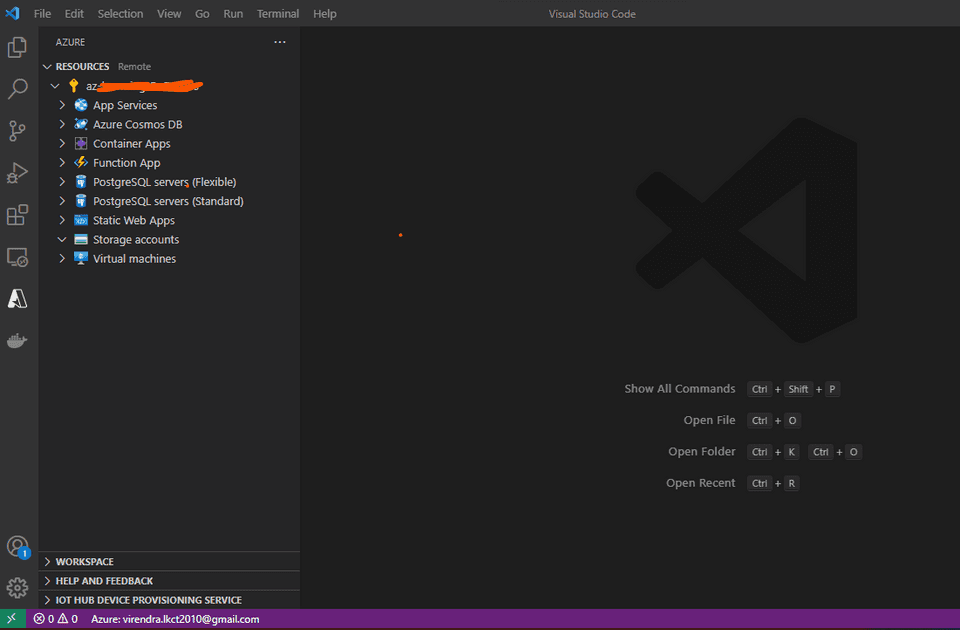960x630 pixels.
Task: Open the Terminal menu
Action: pos(278,13)
